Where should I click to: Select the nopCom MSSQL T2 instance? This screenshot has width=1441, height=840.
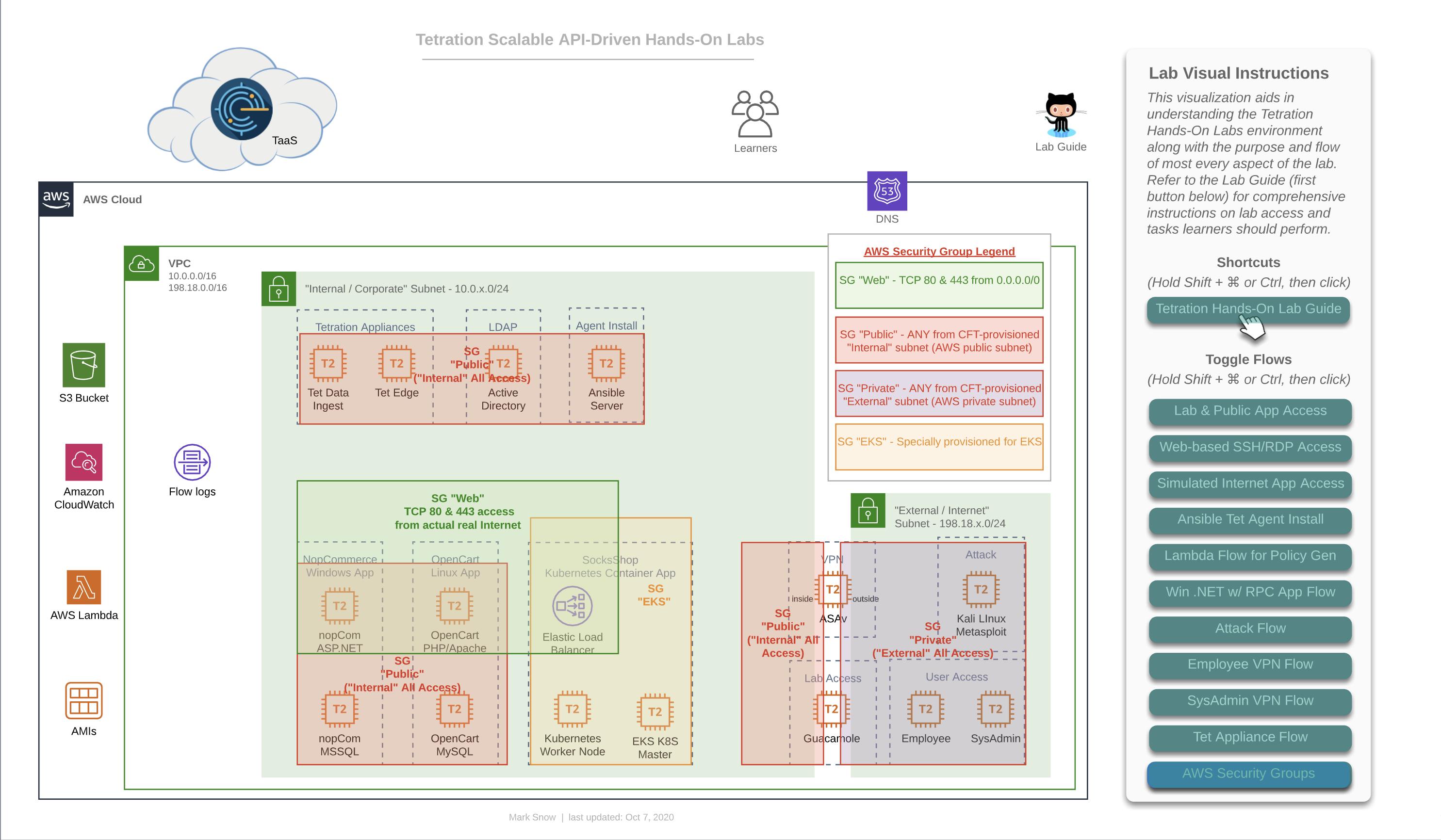(340, 709)
